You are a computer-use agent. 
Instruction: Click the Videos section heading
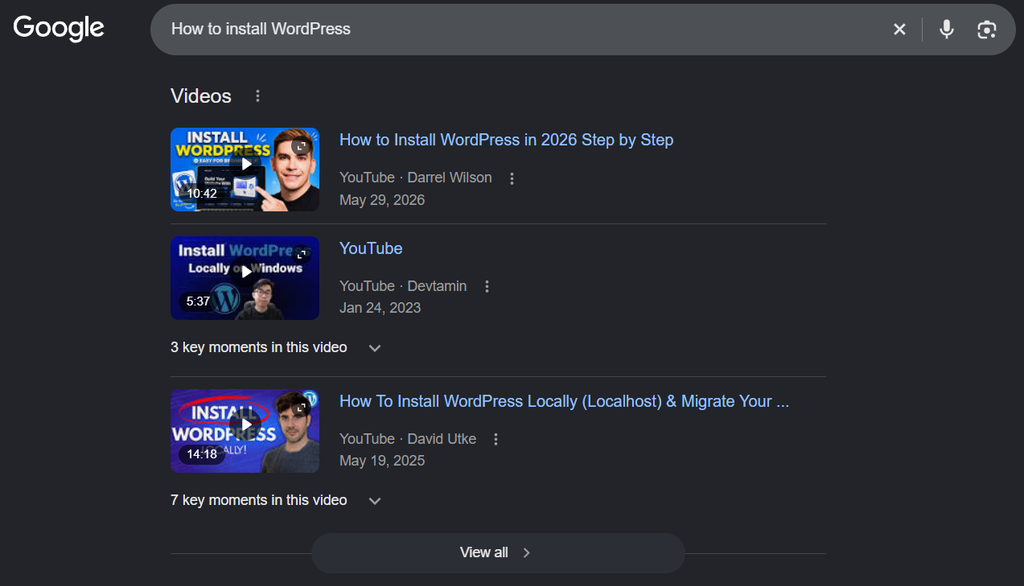pos(200,96)
